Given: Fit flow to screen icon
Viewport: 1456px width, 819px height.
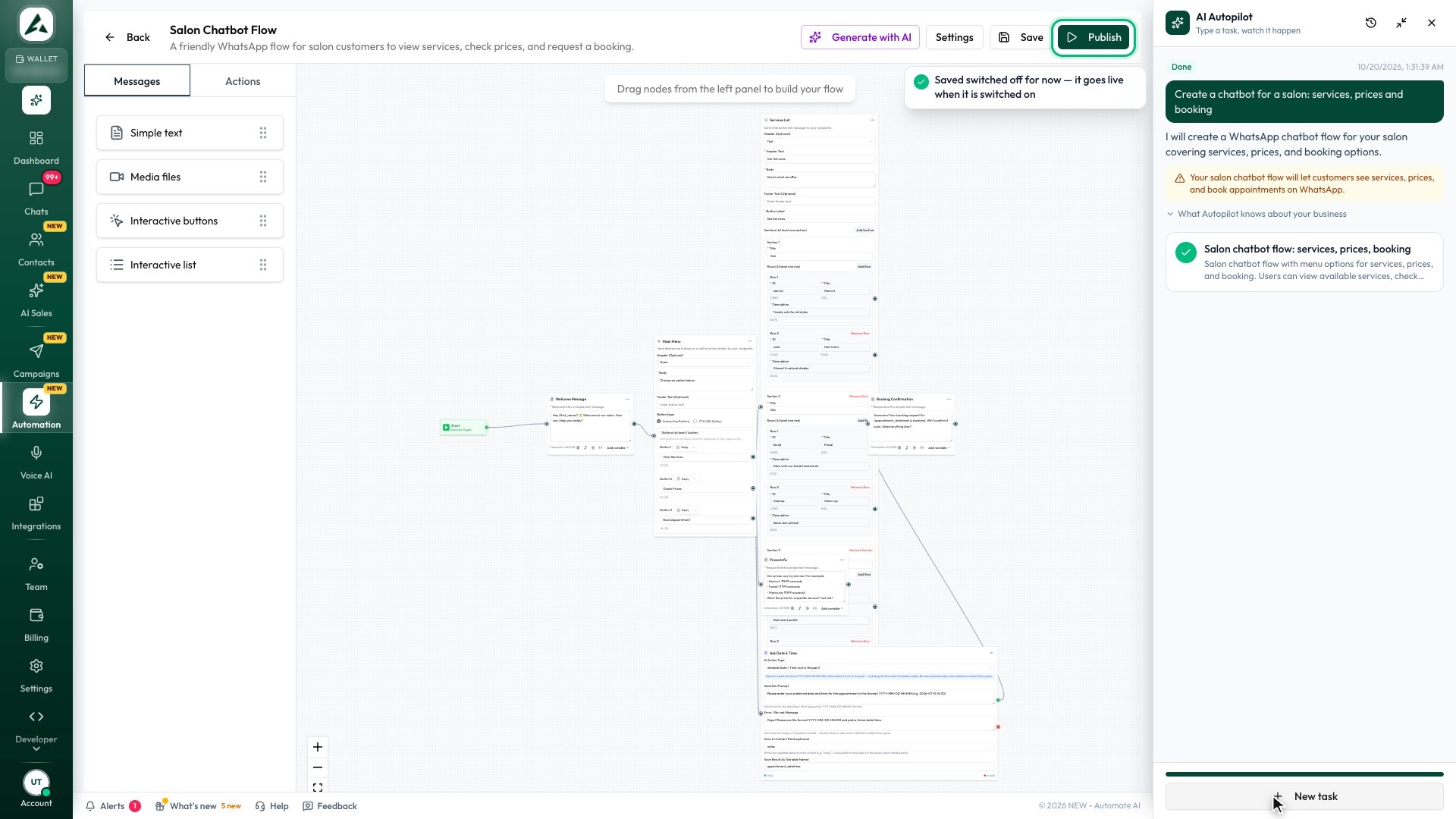Looking at the screenshot, I should coord(318,788).
